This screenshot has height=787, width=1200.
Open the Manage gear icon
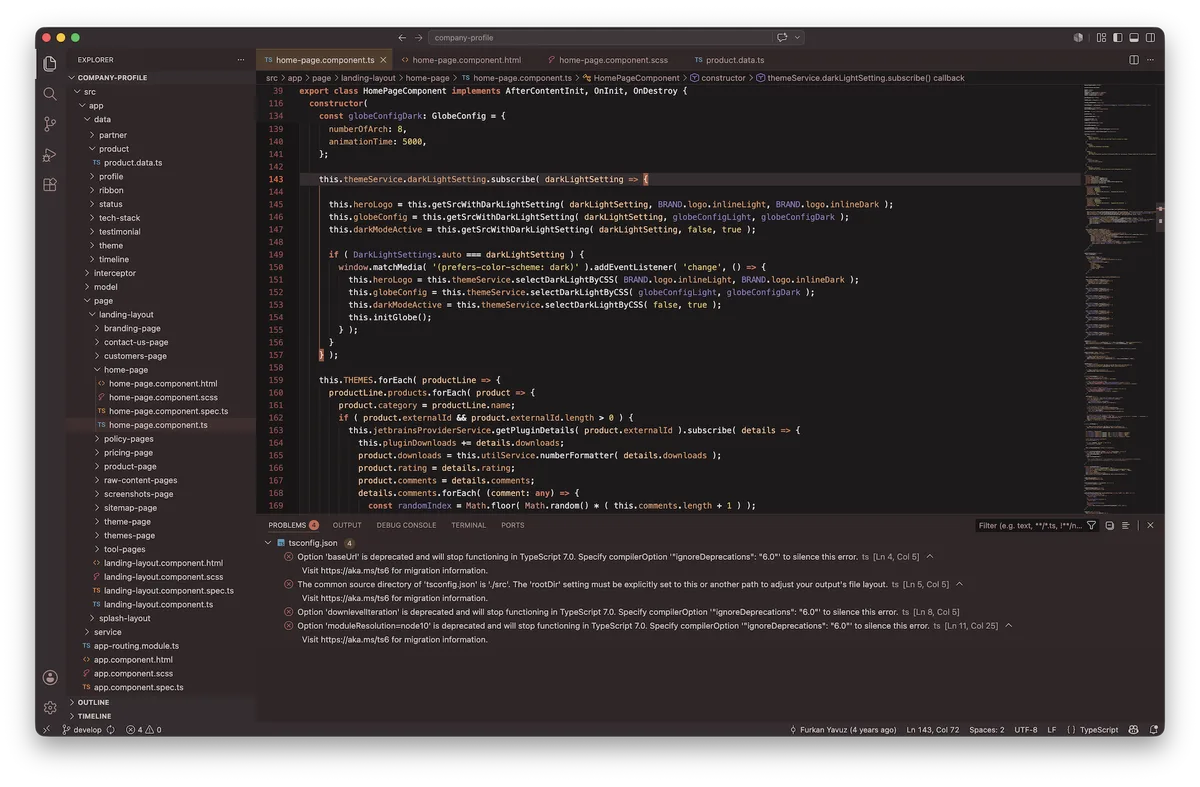click(x=50, y=707)
